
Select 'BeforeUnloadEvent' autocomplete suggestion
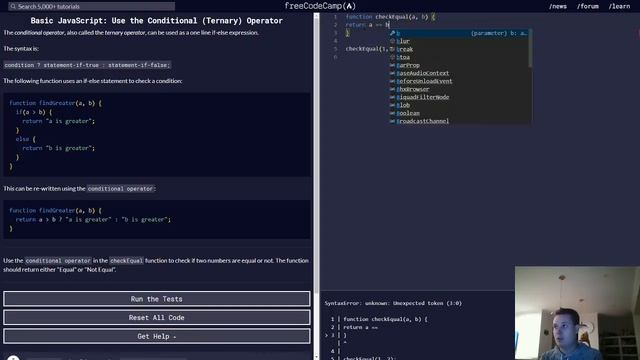pos(458,81)
